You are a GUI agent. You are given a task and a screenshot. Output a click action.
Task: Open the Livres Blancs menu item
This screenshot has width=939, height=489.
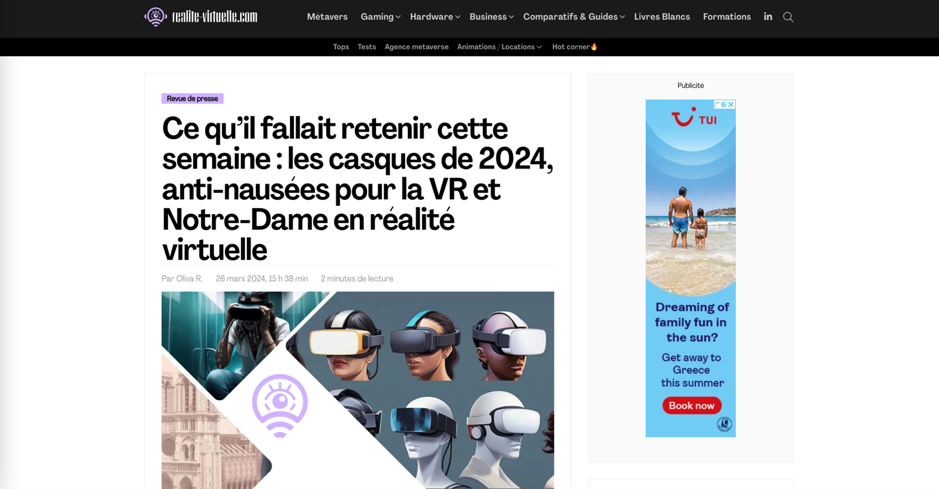[x=662, y=17]
